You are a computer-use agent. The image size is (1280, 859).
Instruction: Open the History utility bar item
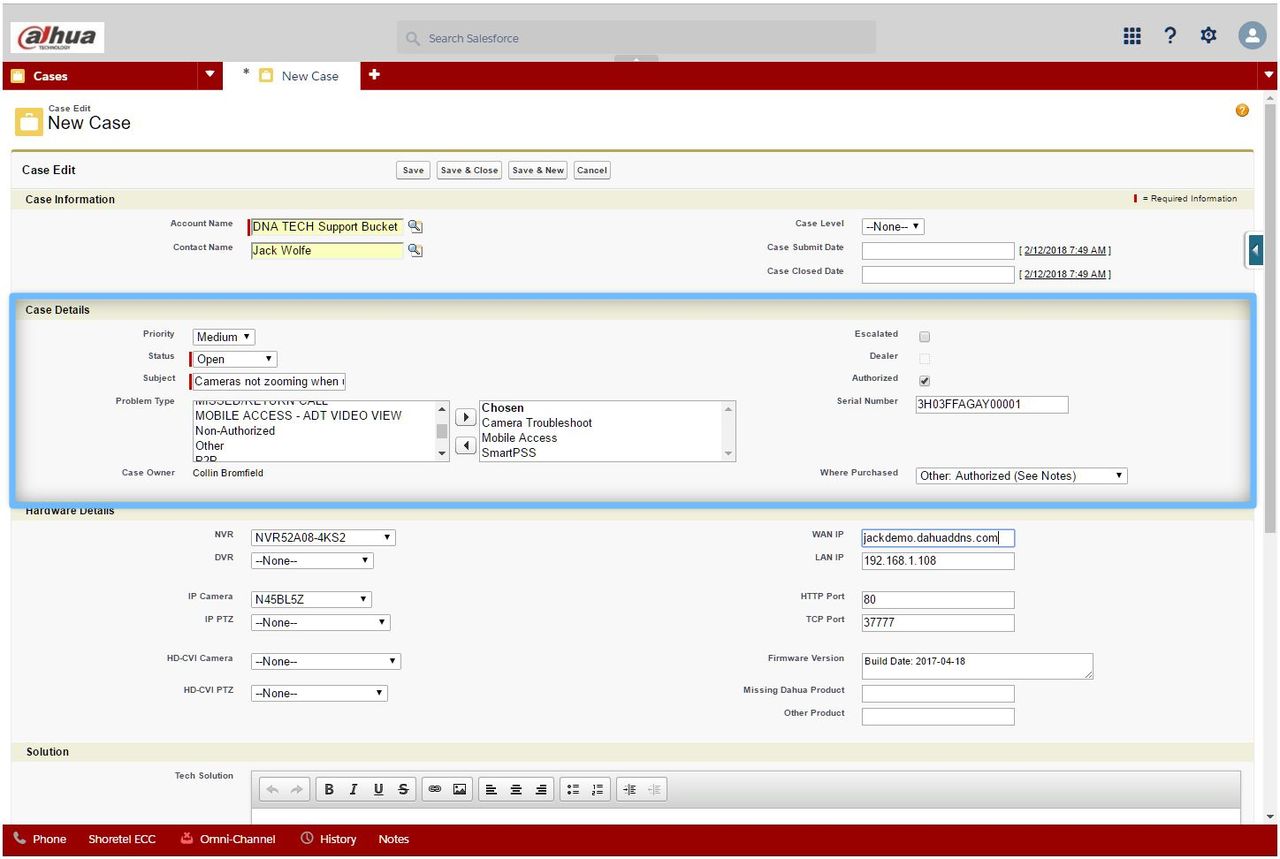tap(328, 839)
